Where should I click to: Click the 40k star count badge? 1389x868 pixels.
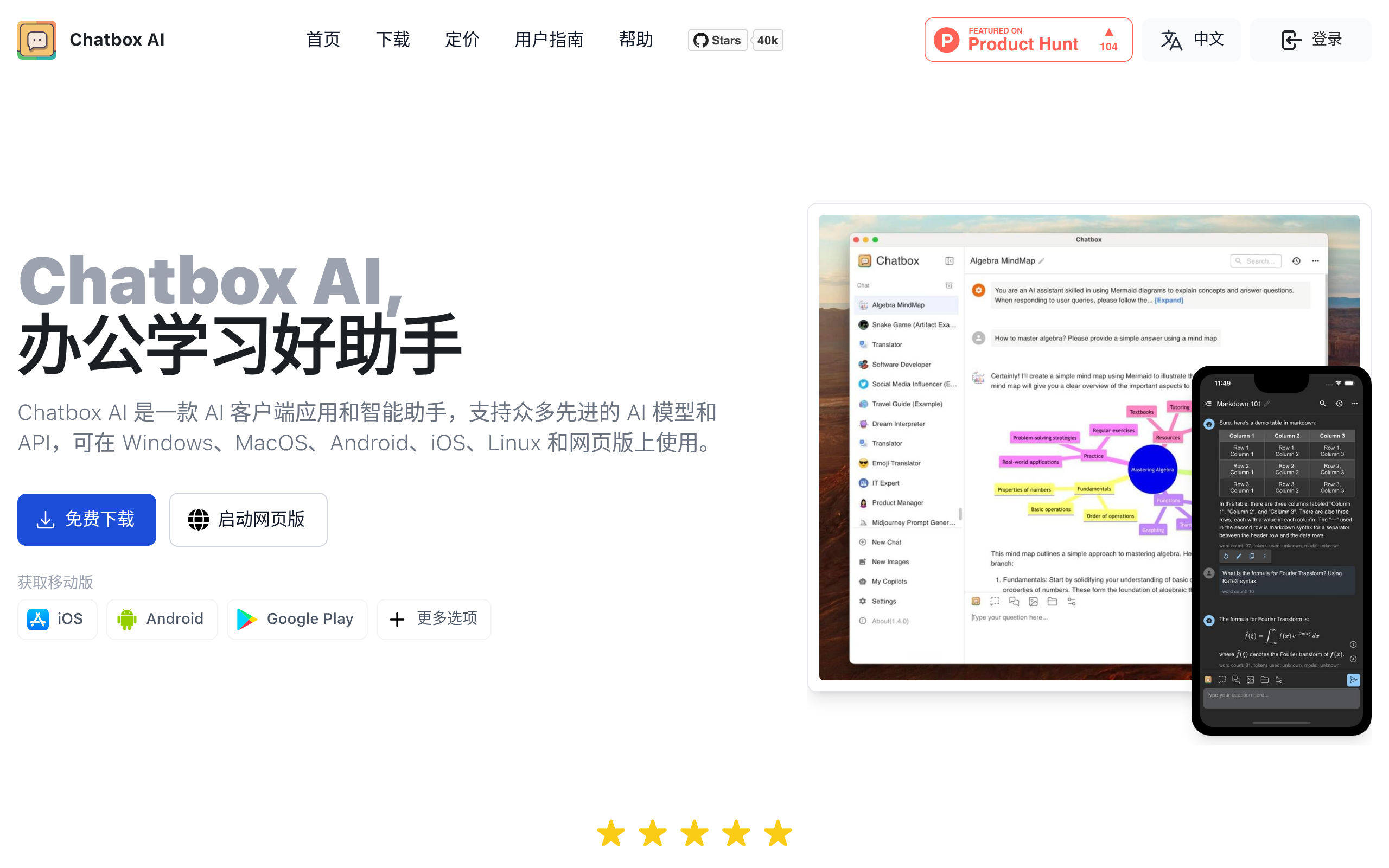(767, 40)
